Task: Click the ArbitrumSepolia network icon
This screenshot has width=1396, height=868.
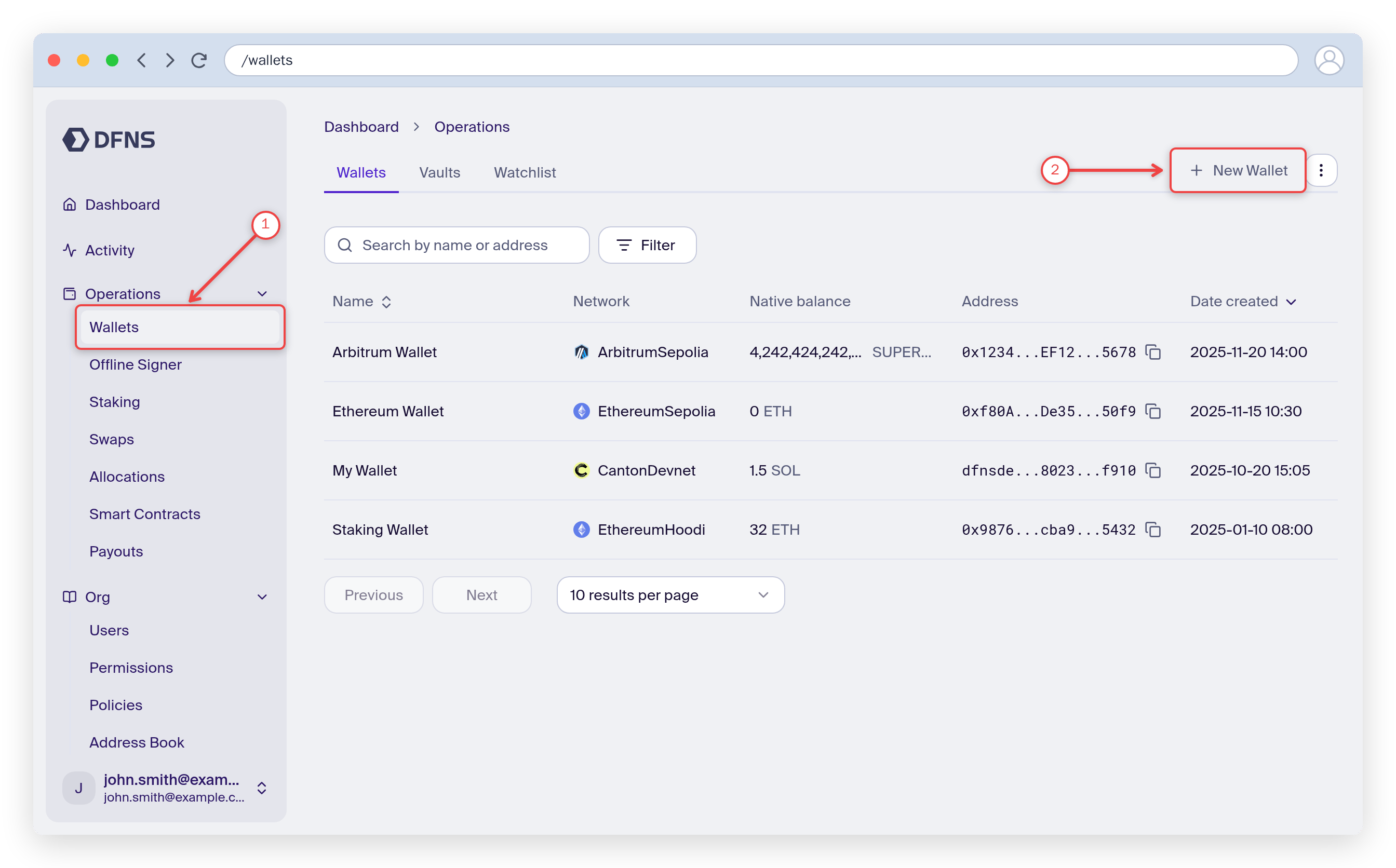Action: coord(581,352)
